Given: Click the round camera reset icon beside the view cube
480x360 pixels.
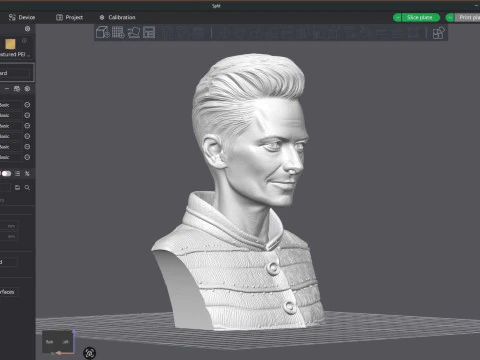Looking at the screenshot, I should click(90, 353).
